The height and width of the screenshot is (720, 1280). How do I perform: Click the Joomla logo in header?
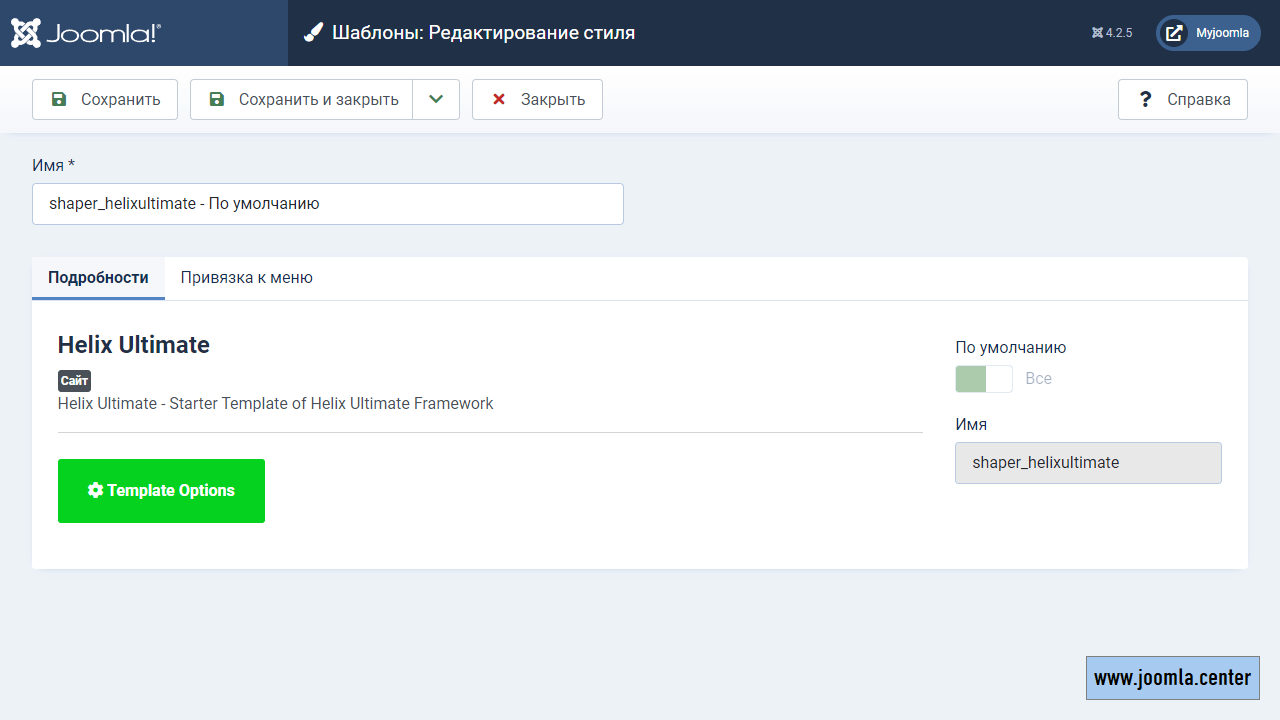click(86, 33)
